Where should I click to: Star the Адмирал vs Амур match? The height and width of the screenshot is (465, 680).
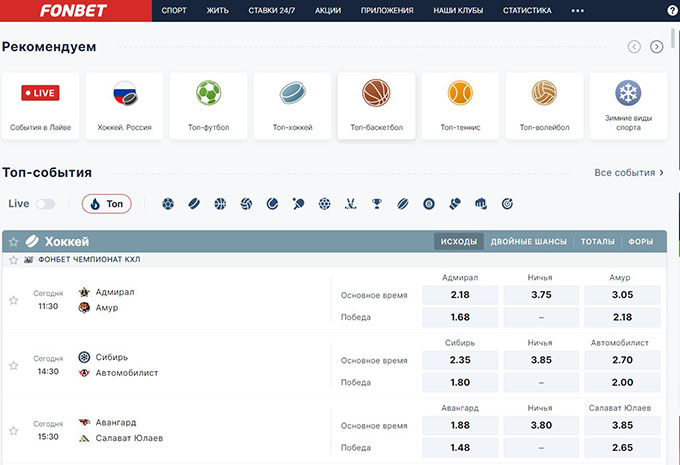click(13, 300)
